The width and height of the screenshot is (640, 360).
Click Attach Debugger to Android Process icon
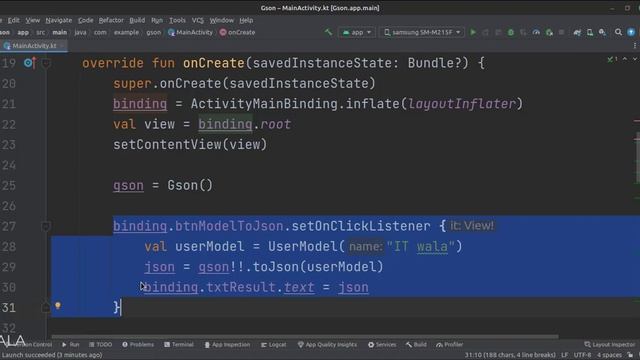[x=549, y=32]
